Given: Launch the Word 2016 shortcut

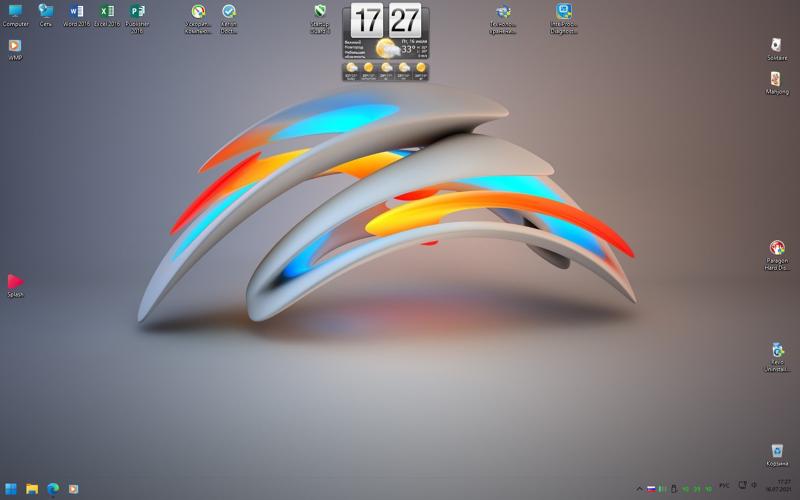Looking at the screenshot, I should tap(77, 15).
